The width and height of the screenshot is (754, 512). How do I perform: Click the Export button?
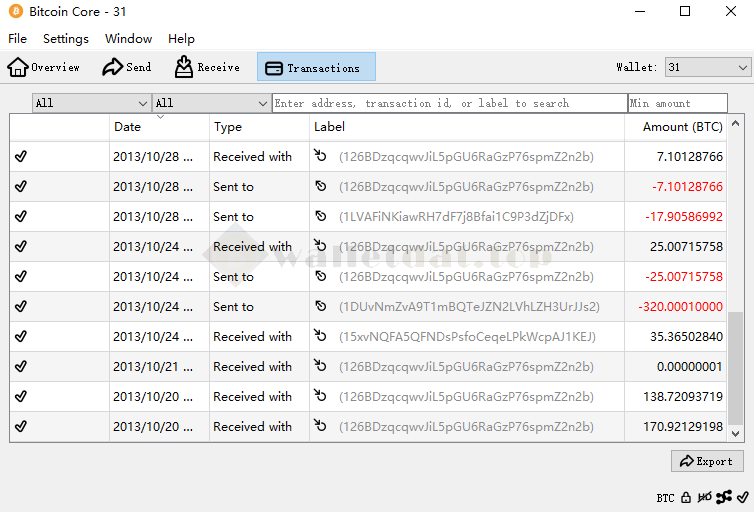(x=707, y=461)
